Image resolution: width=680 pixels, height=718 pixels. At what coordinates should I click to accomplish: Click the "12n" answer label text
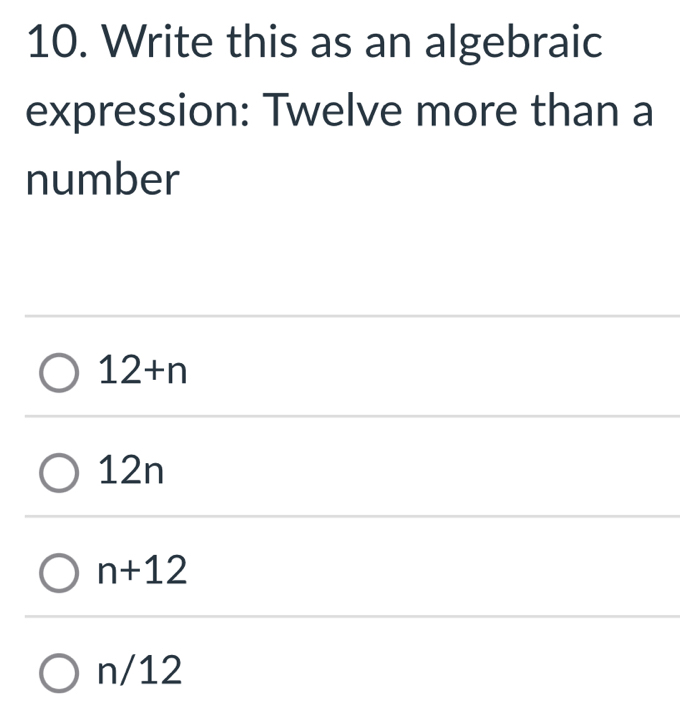[131, 470]
